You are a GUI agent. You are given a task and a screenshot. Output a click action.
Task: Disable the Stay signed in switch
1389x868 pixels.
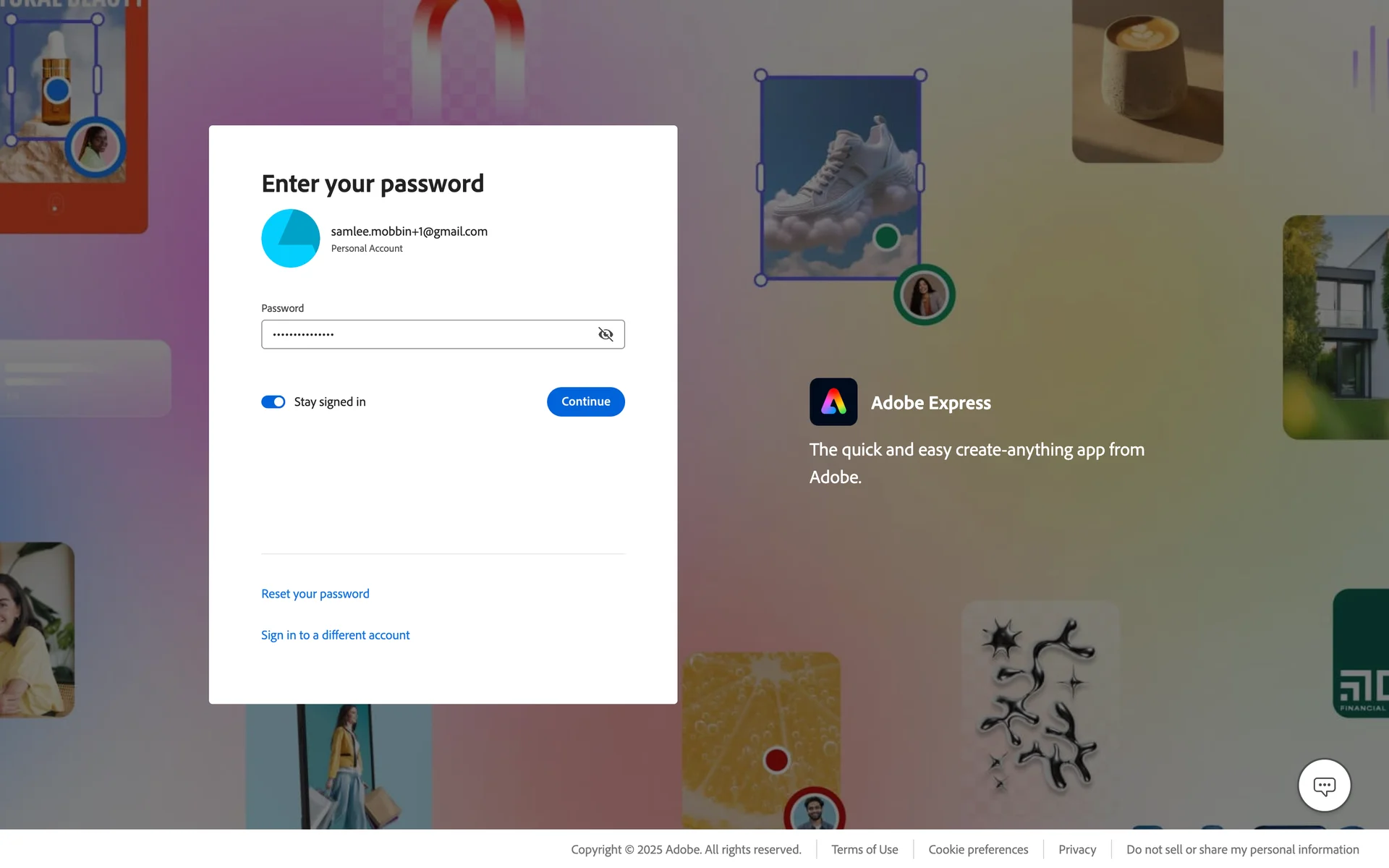click(273, 402)
